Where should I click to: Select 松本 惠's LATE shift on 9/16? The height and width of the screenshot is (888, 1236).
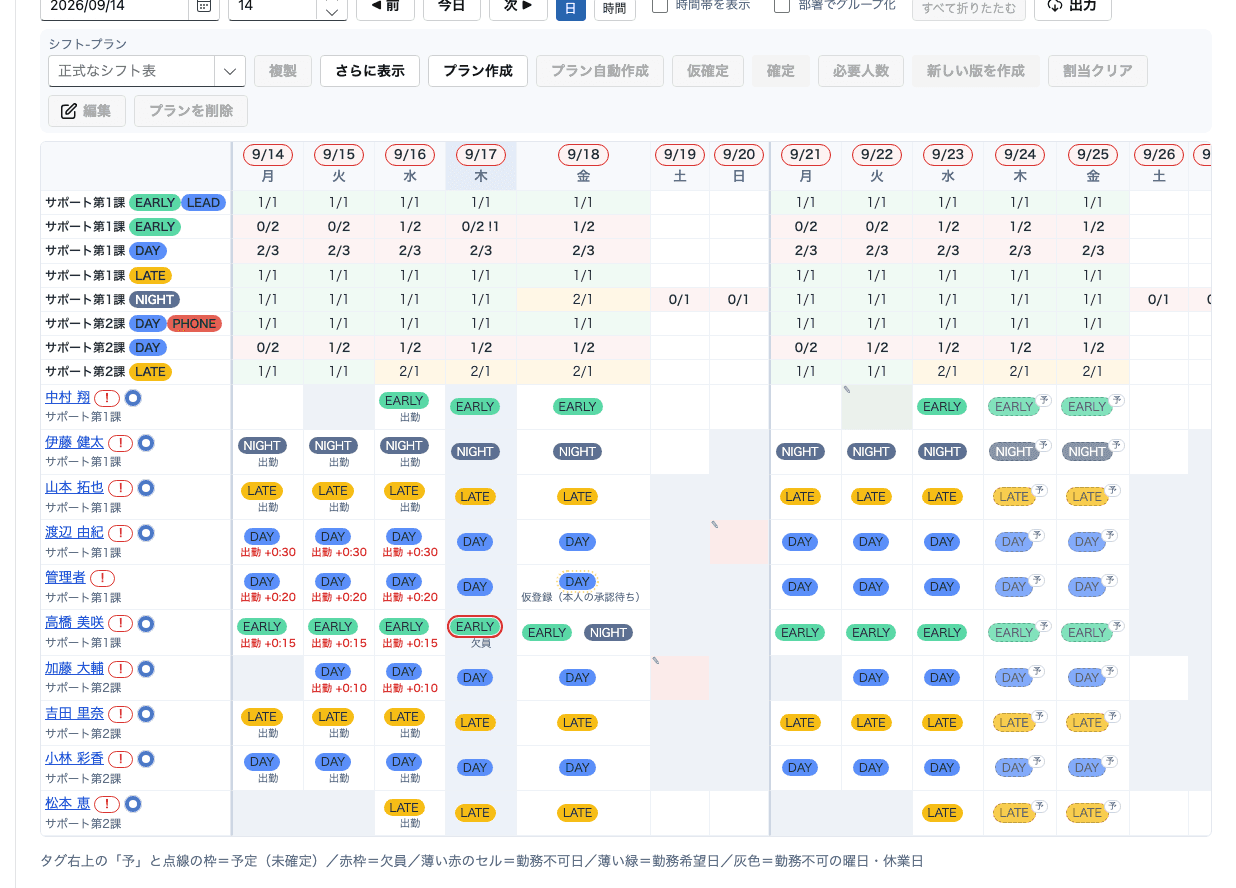pyautogui.click(x=404, y=807)
